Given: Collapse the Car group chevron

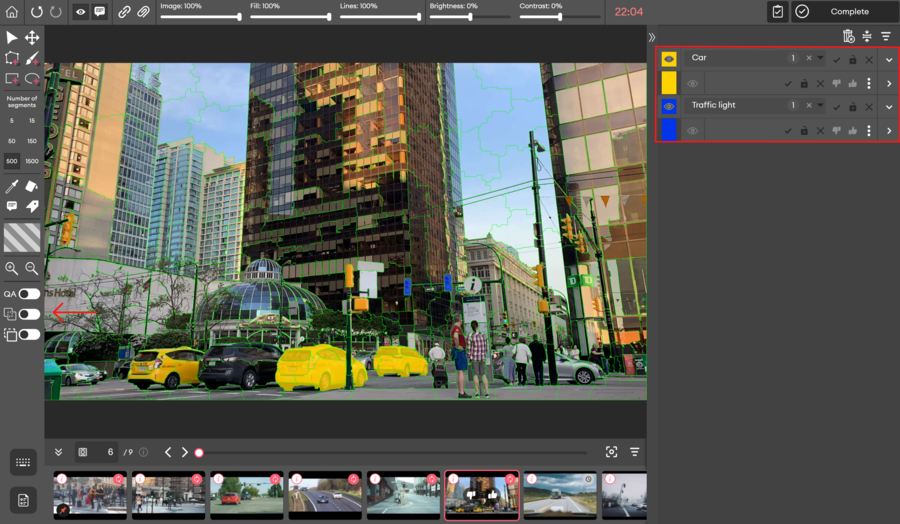Looking at the screenshot, I should coord(889,59).
